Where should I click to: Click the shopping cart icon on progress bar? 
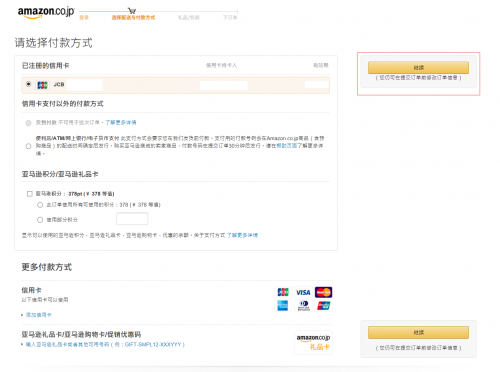click(132, 11)
